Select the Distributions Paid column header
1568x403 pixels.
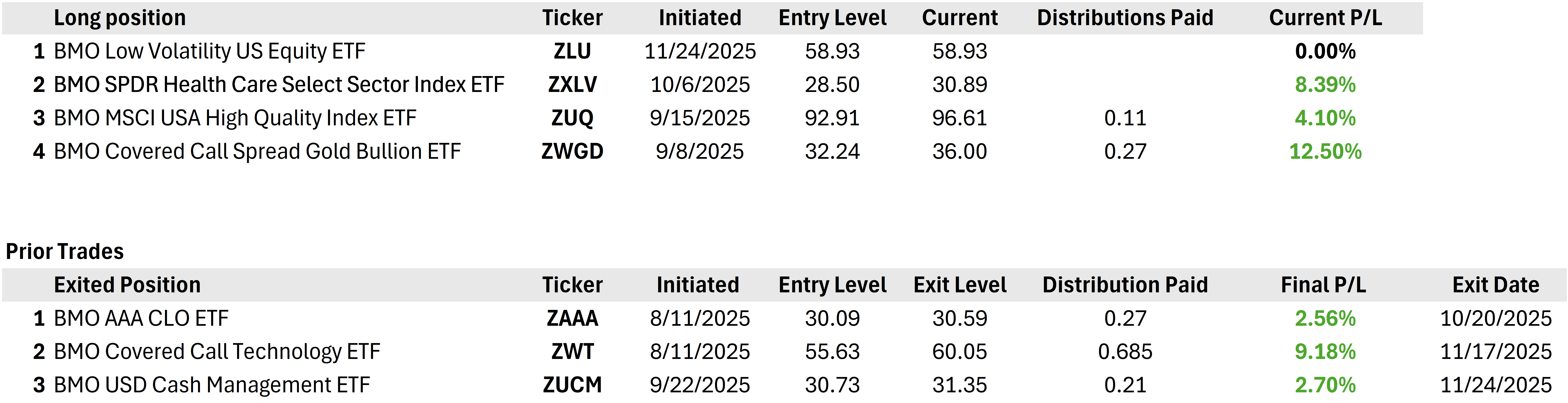tap(1125, 18)
